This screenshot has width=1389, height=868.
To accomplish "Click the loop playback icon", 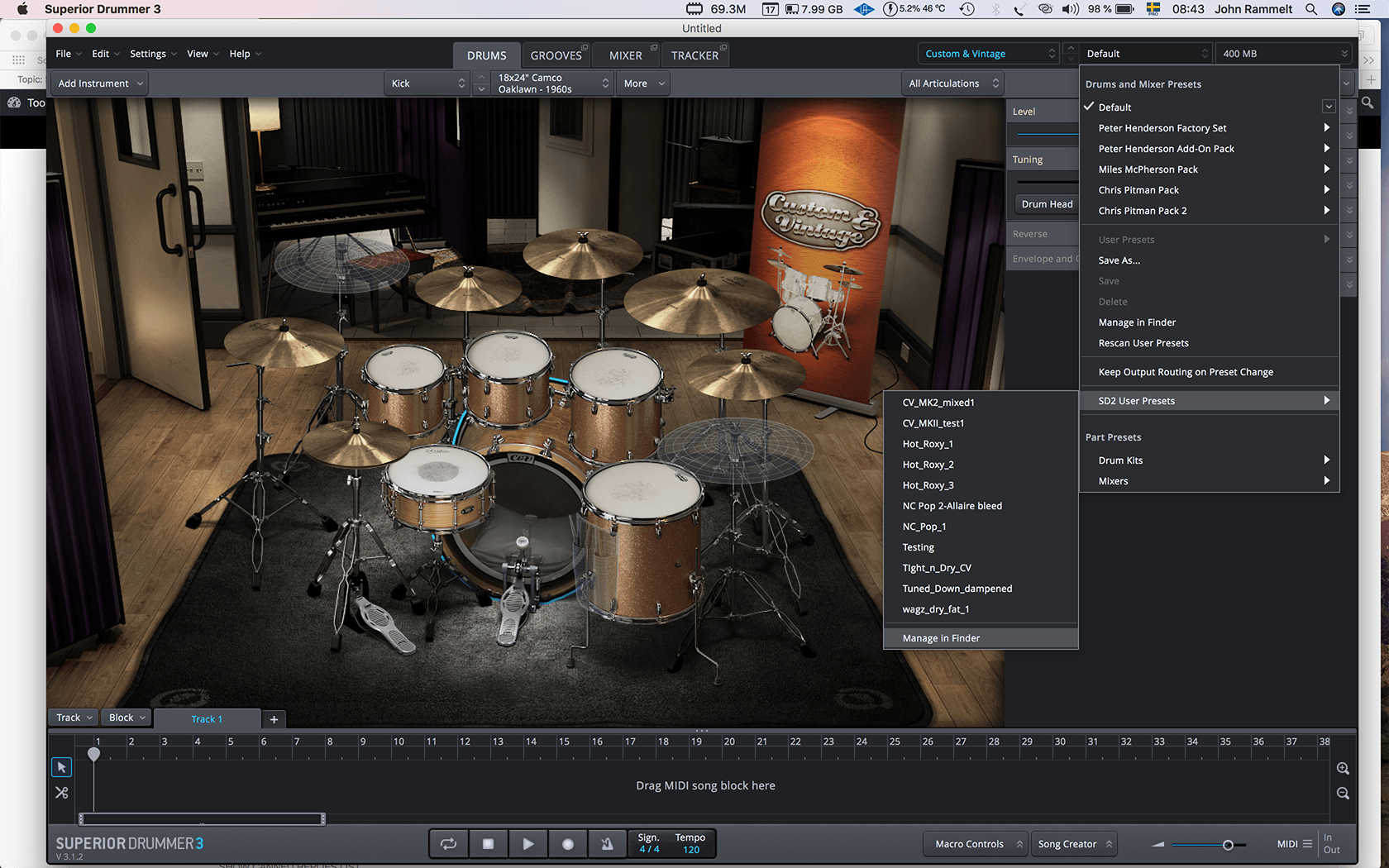I will tap(448, 844).
